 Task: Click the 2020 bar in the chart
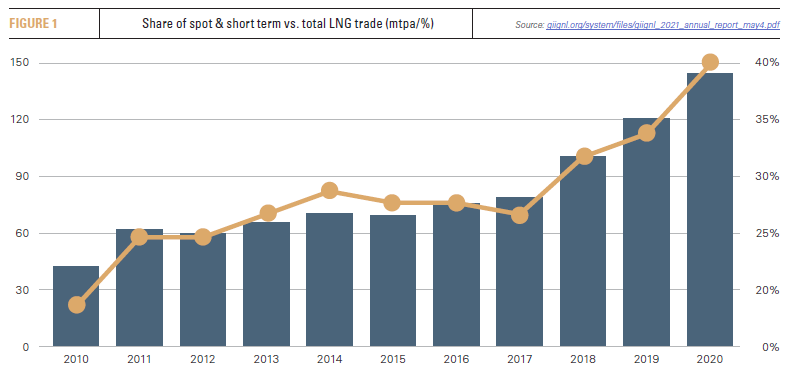710,210
